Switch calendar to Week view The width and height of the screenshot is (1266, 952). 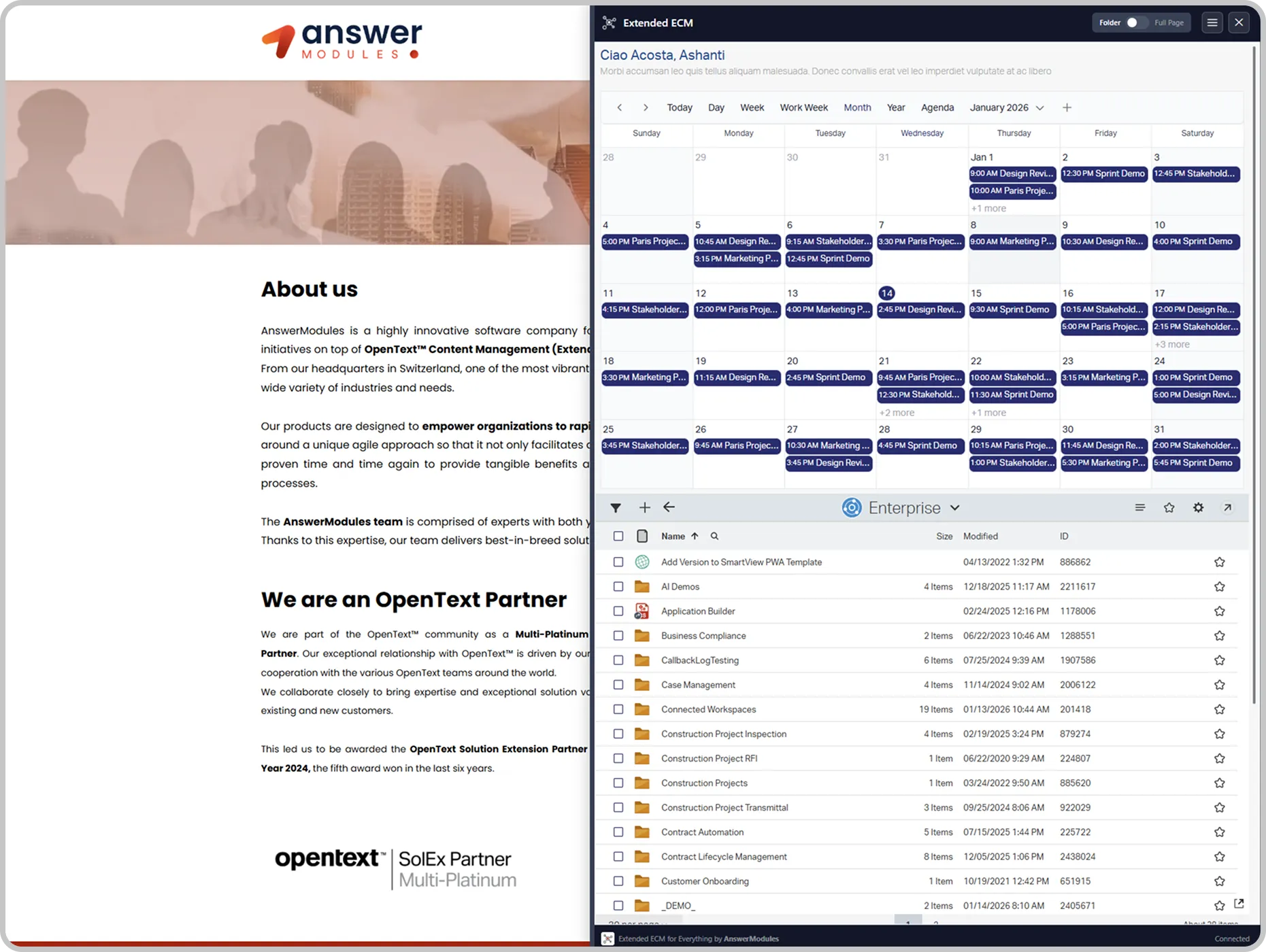[x=752, y=107]
